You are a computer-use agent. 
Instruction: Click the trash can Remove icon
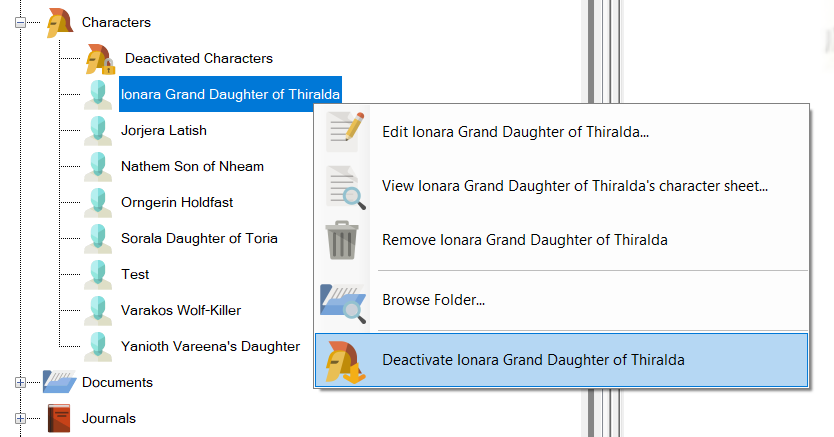343,240
